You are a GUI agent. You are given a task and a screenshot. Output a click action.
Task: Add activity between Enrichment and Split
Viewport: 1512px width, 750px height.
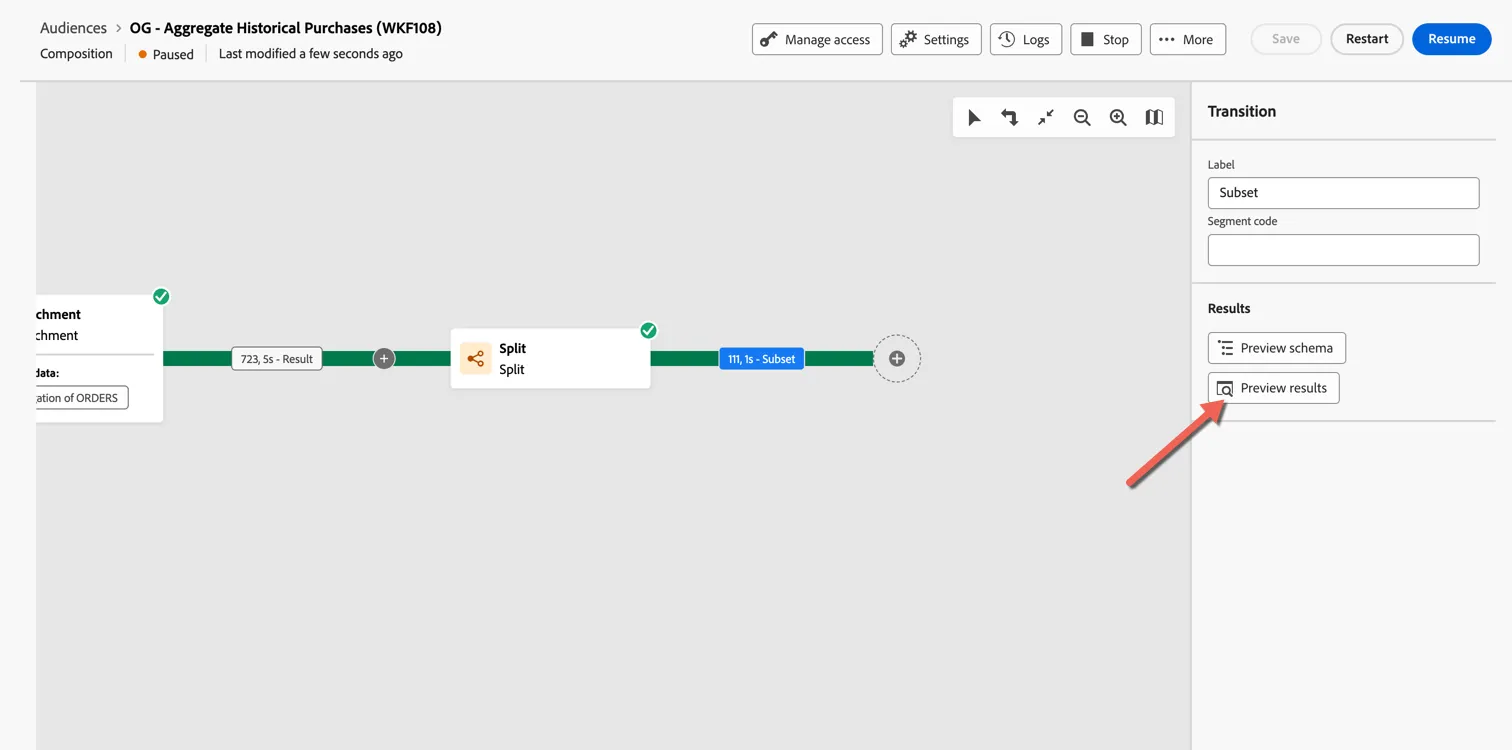384,358
